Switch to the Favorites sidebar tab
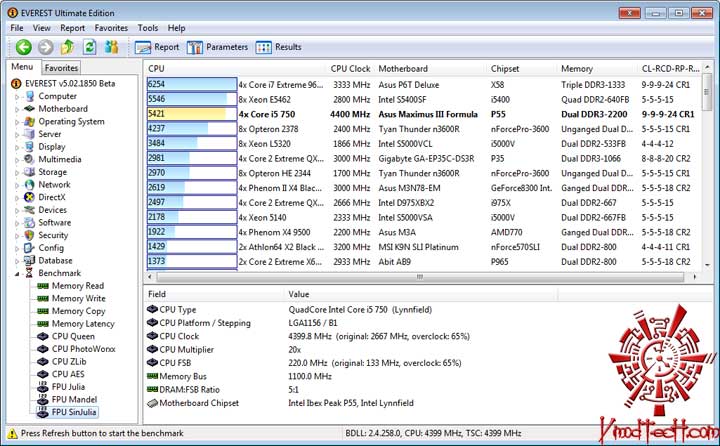The width and height of the screenshot is (720, 446). 61,68
